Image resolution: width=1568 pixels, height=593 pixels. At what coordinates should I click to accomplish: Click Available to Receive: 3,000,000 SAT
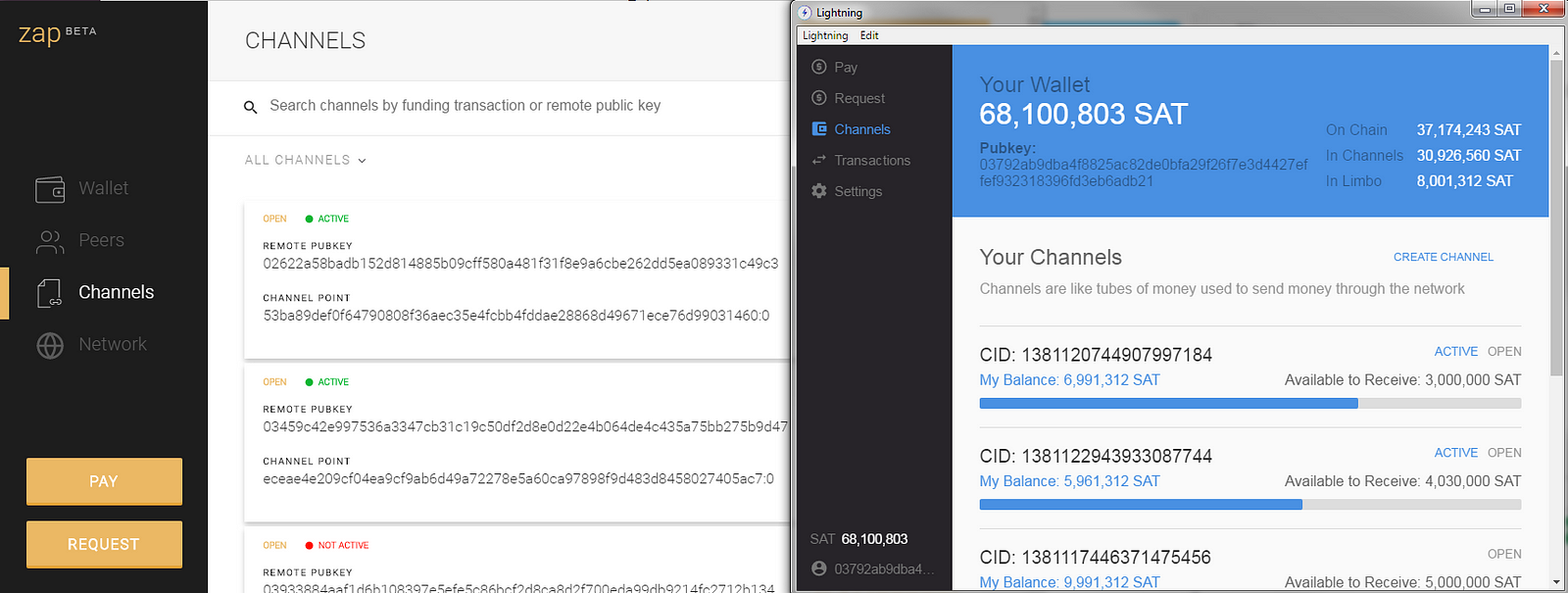(x=1403, y=380)
